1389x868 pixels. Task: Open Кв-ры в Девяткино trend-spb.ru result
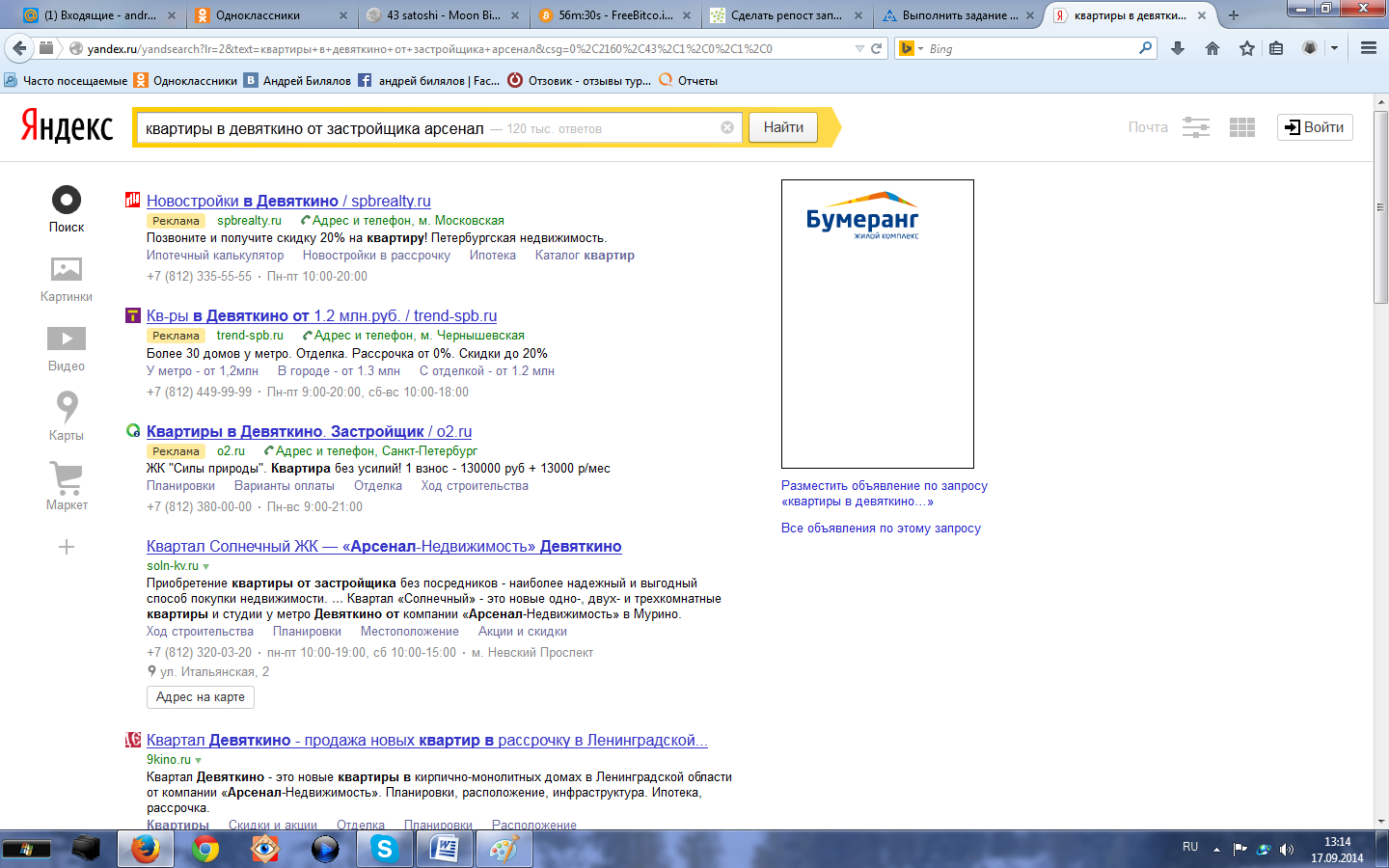click(322, 315)
